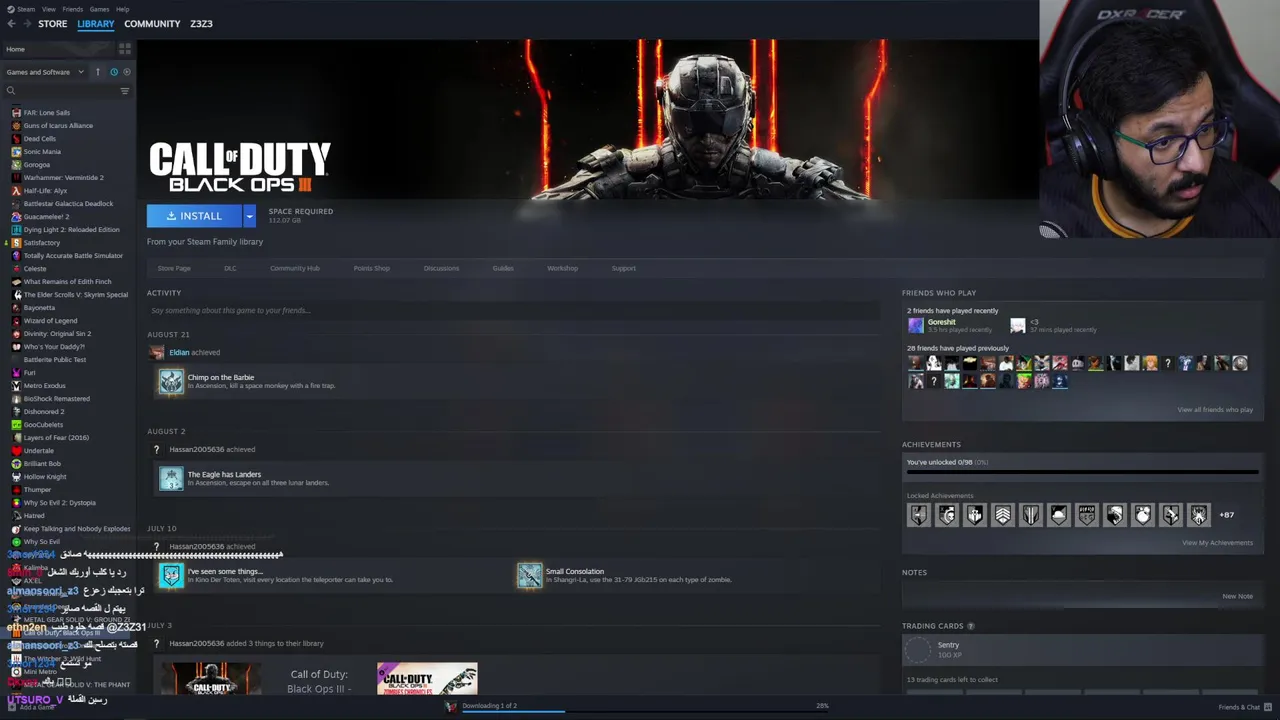The image size is (1280, 720).
Task: Open the View menu
Action: pos(49,9)
